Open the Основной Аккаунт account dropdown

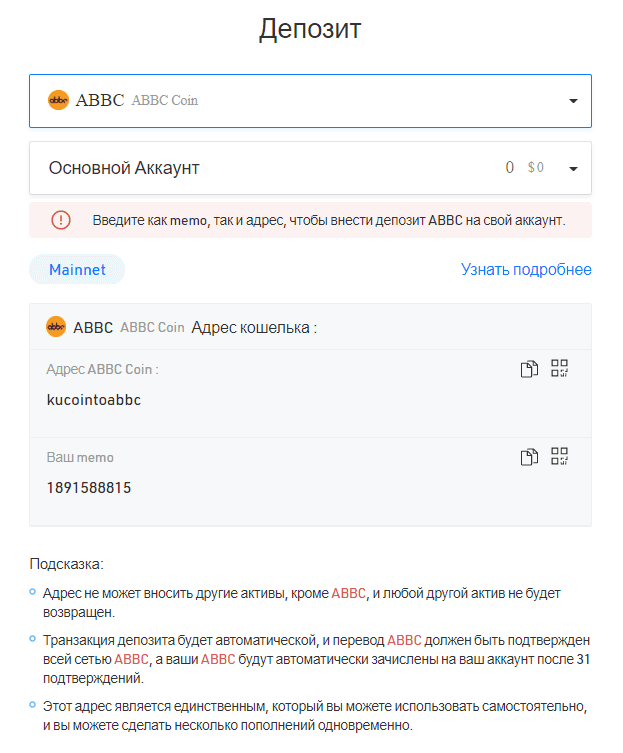click(x=310, y=168)
